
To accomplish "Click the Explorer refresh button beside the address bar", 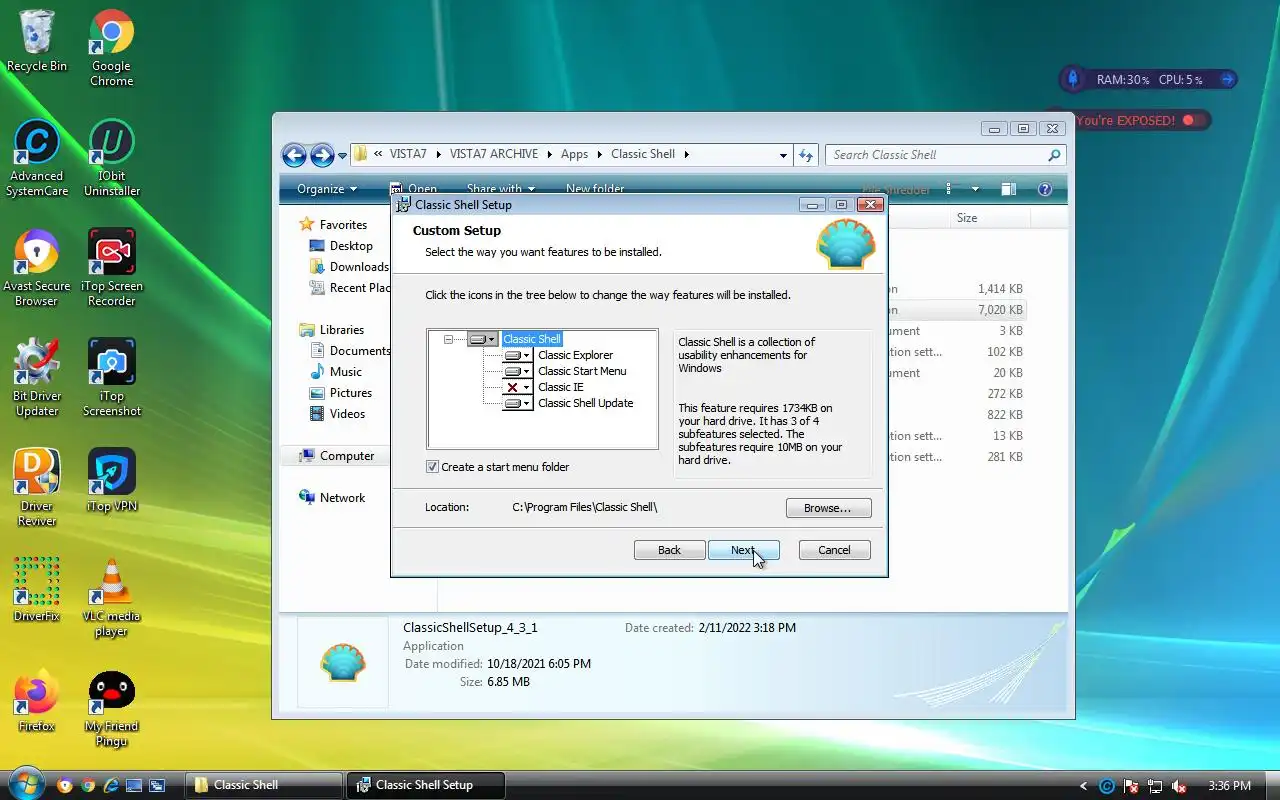I will click(x=807, y=155).
